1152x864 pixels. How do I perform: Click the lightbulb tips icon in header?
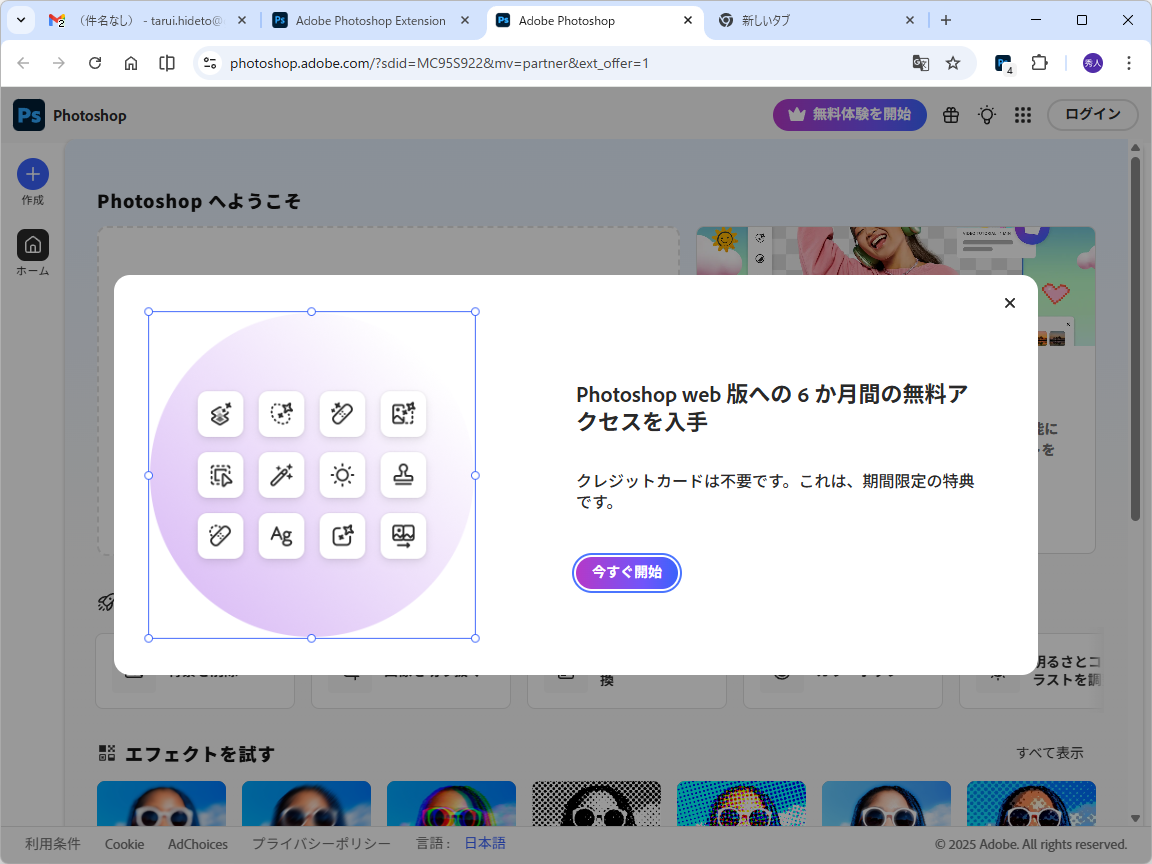pyautogui.click(x=986, y=115)
